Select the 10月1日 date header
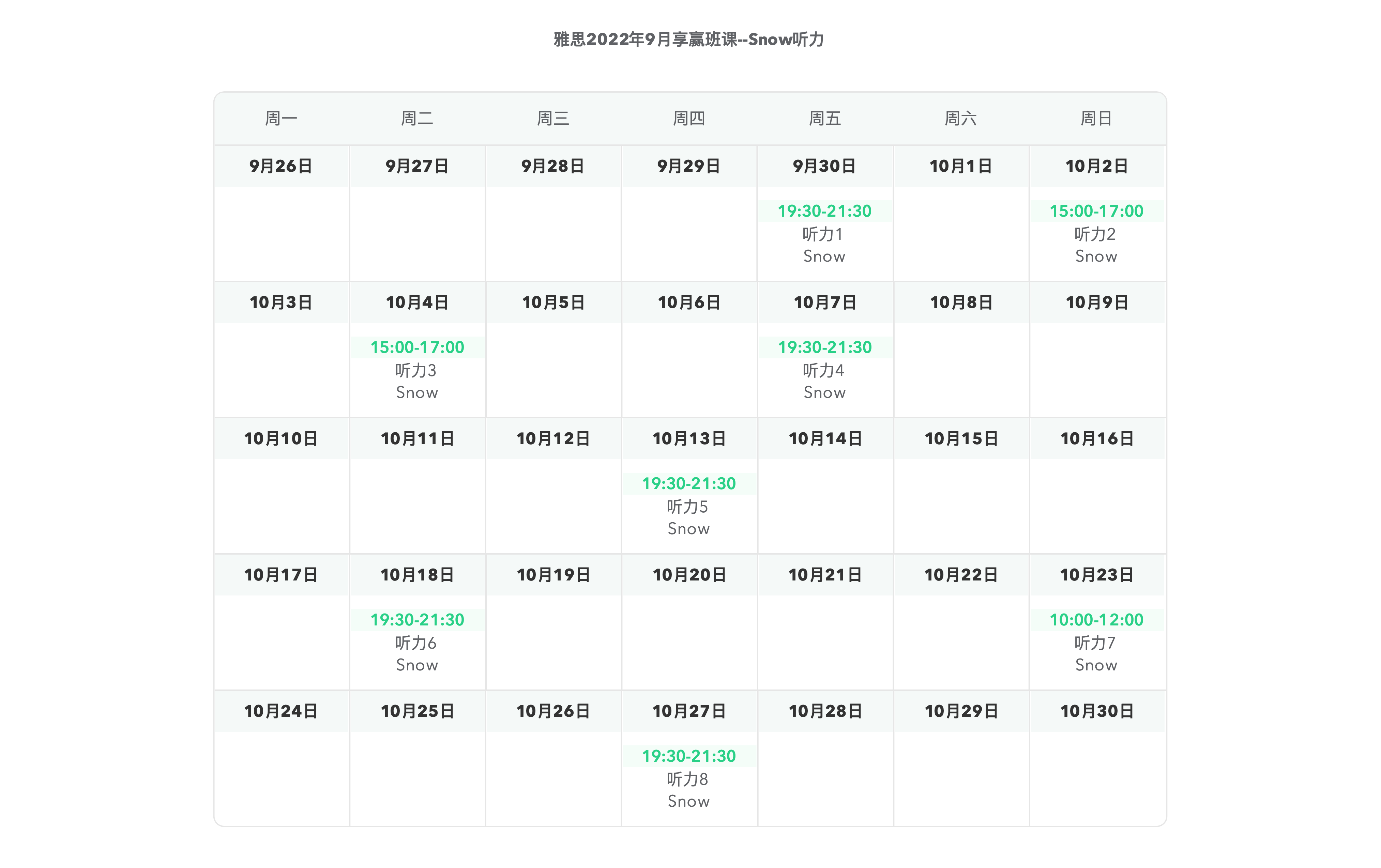Image resolution: width=1381 pixels, height=868 pixels. pyautogui.click(x=961, y=166)
